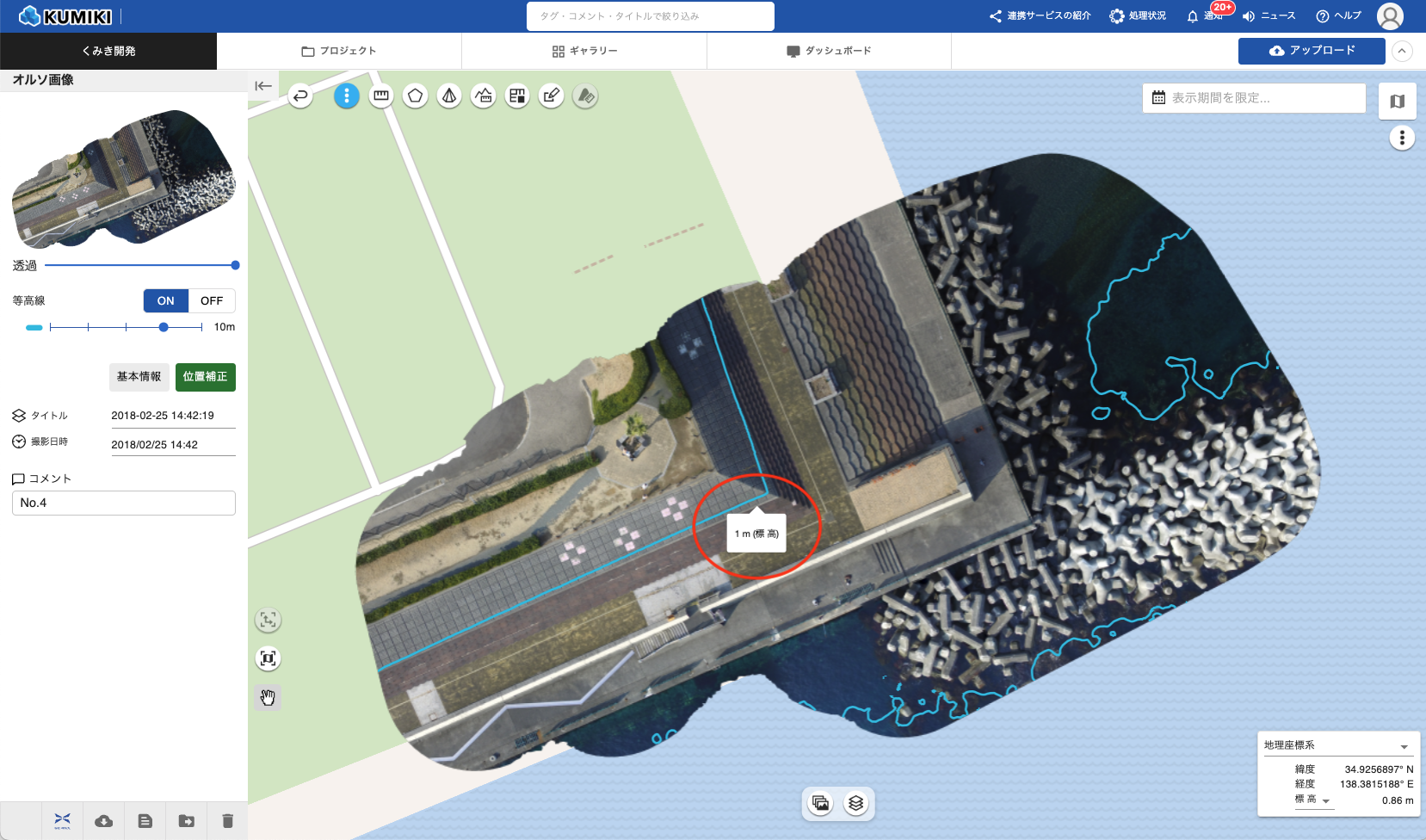The image size is (1426, 840).
Task: Click the cloud download icon
Action: pos(104,821)
